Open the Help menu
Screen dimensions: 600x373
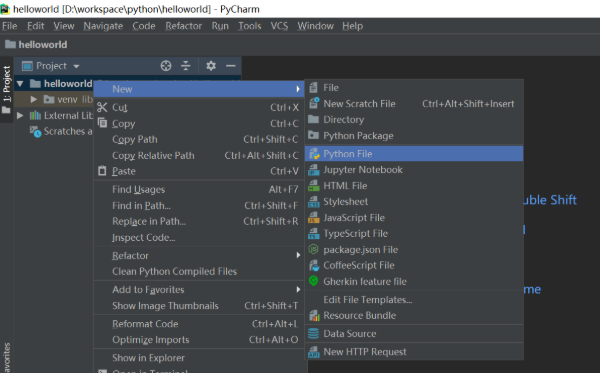pyautogui.click(x=352, y=26)
